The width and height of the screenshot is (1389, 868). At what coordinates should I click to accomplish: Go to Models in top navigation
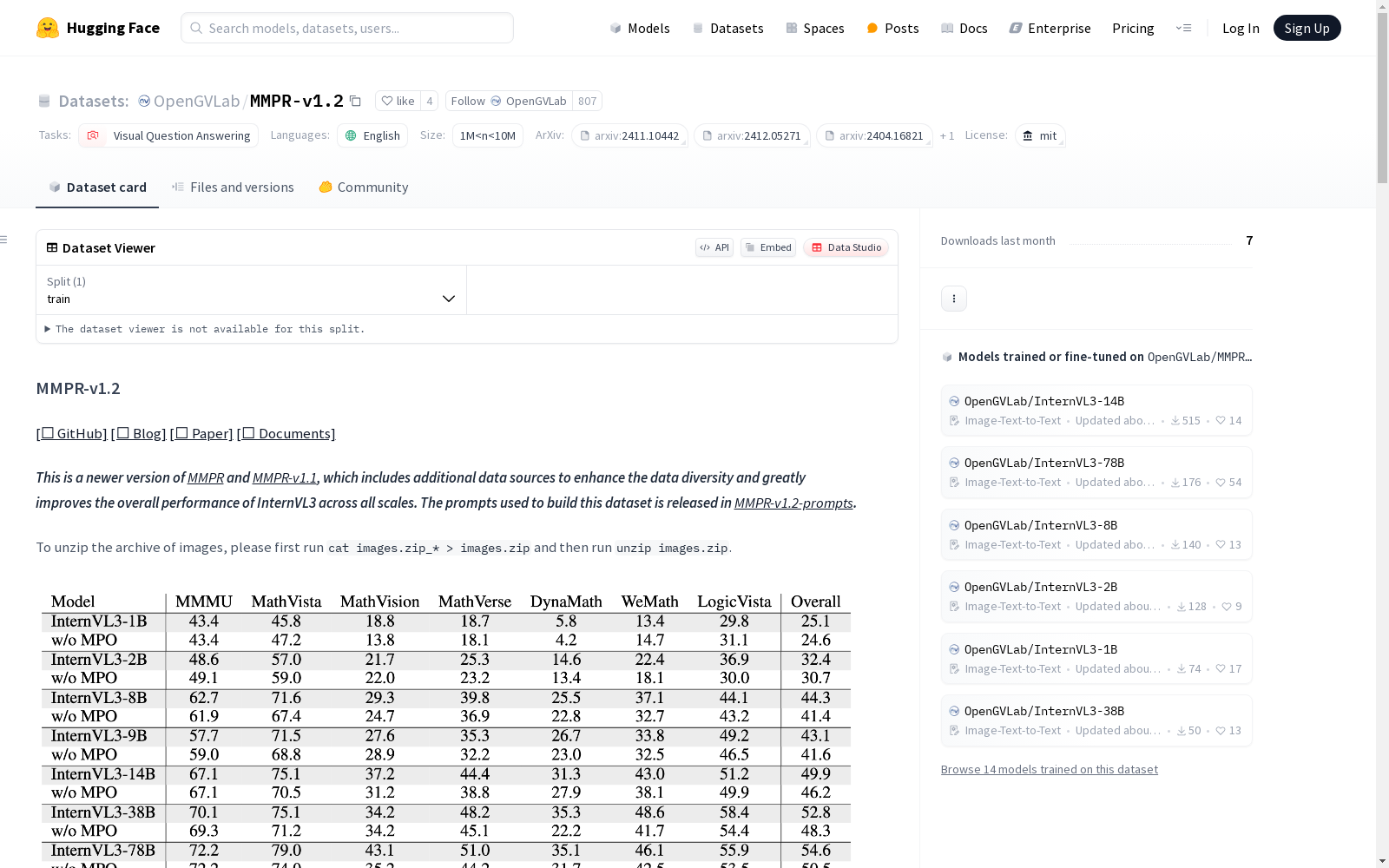[x=640, y=28]
